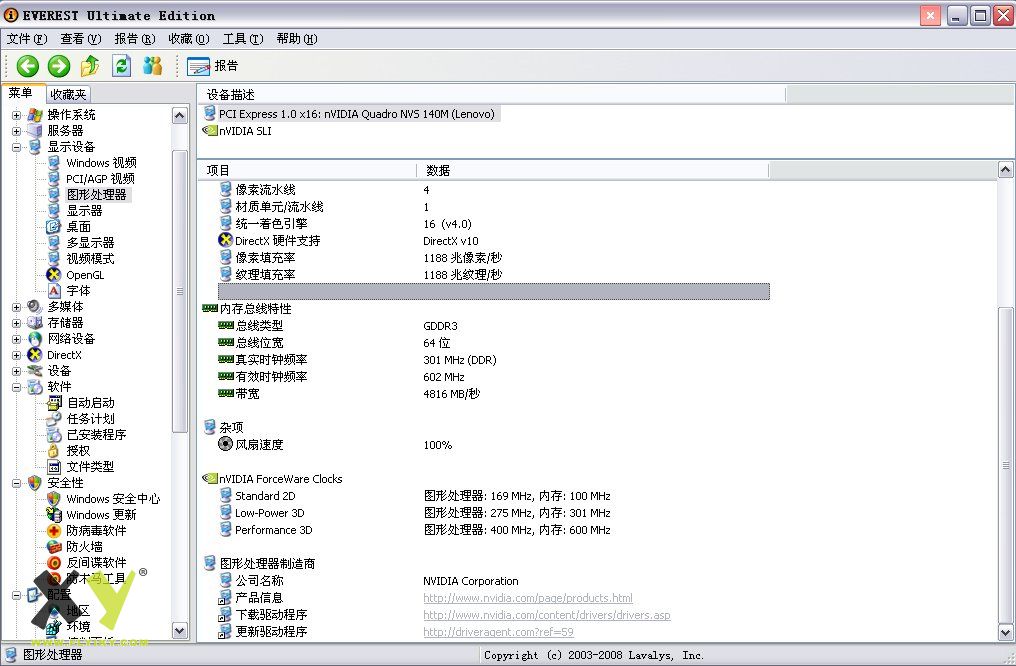Click up arrow of tree pane scrollbar
Screen dimensions: 1016x666
pos(179,115)
